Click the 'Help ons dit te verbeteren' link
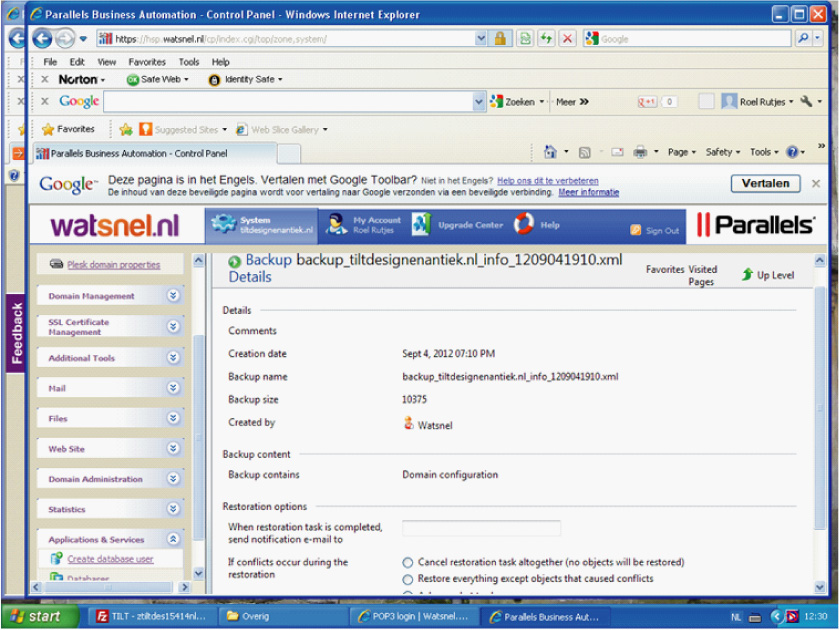This screenshot has width=839, height=630. tap(547, 181)
